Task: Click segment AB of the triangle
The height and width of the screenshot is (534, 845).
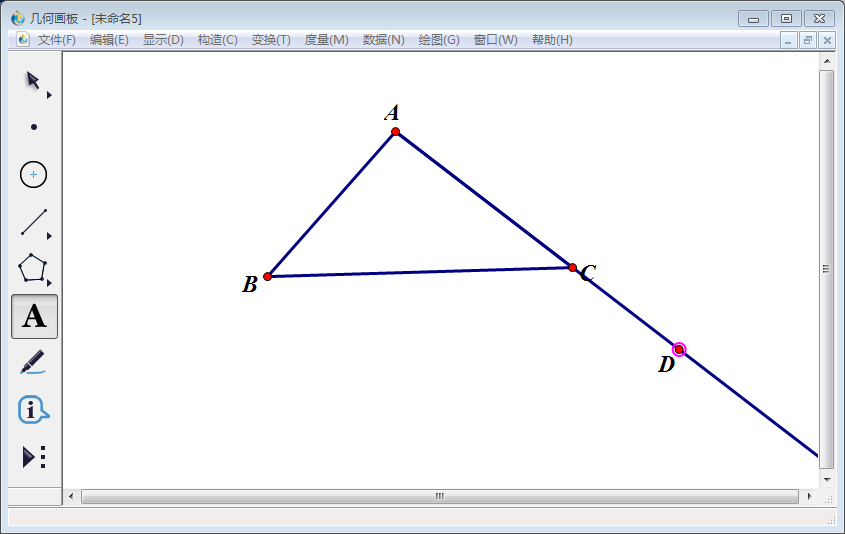Action: point(331,204)
